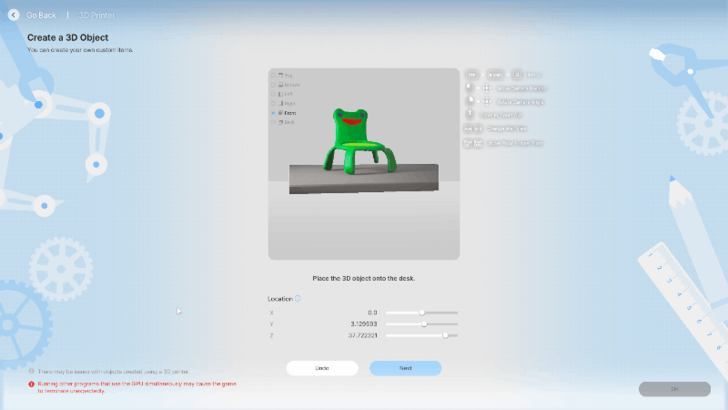
Task: Click the greyed-out OK button
Action: (675, 389)
